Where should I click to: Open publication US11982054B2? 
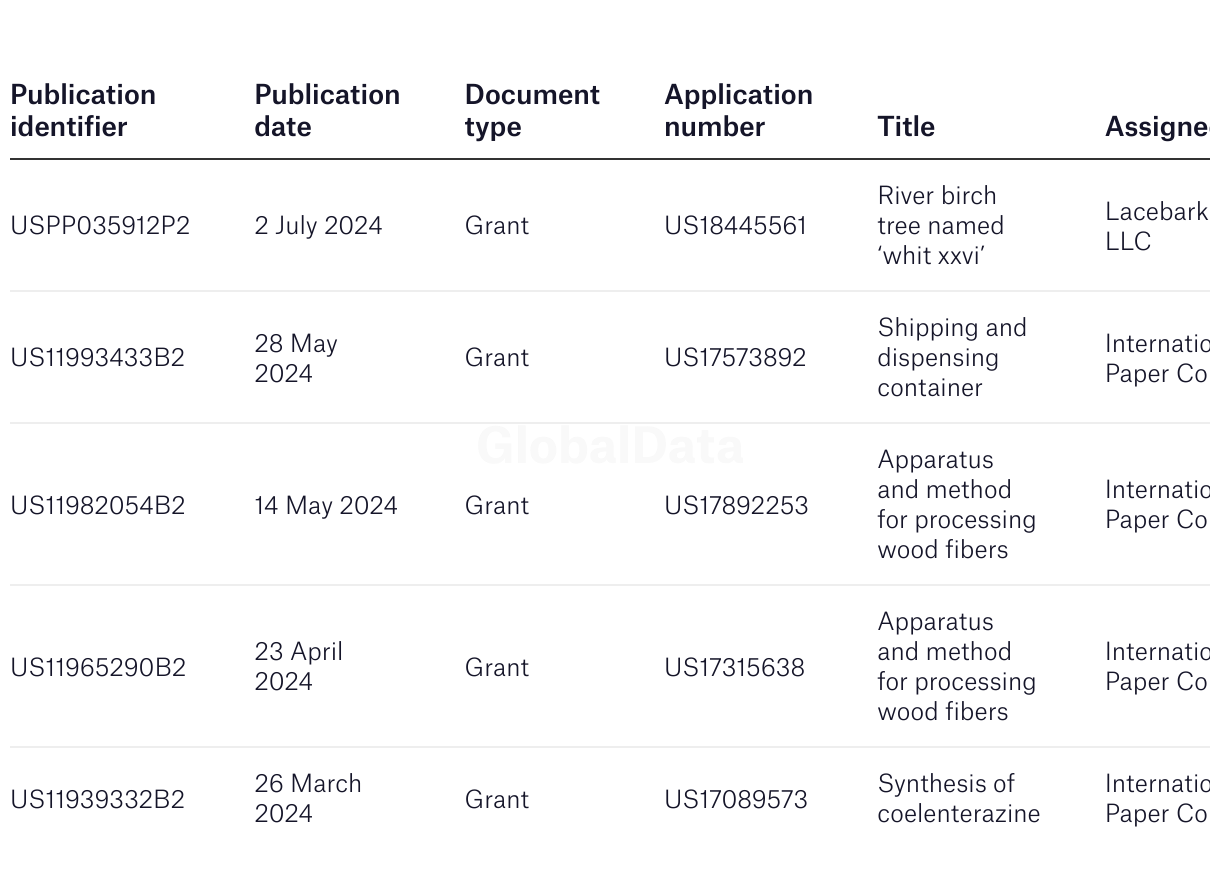click(x=98, y=506)
